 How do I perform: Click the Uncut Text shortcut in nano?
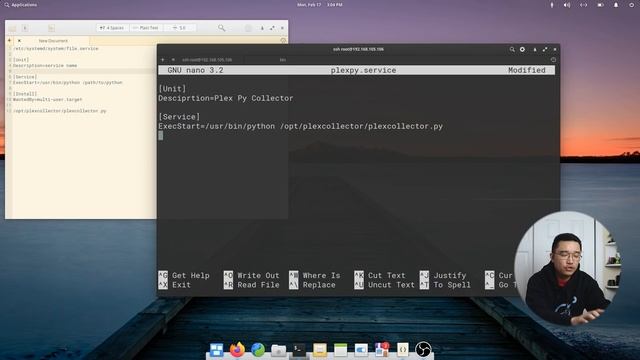pyautogui.click(x=384, y=285)
